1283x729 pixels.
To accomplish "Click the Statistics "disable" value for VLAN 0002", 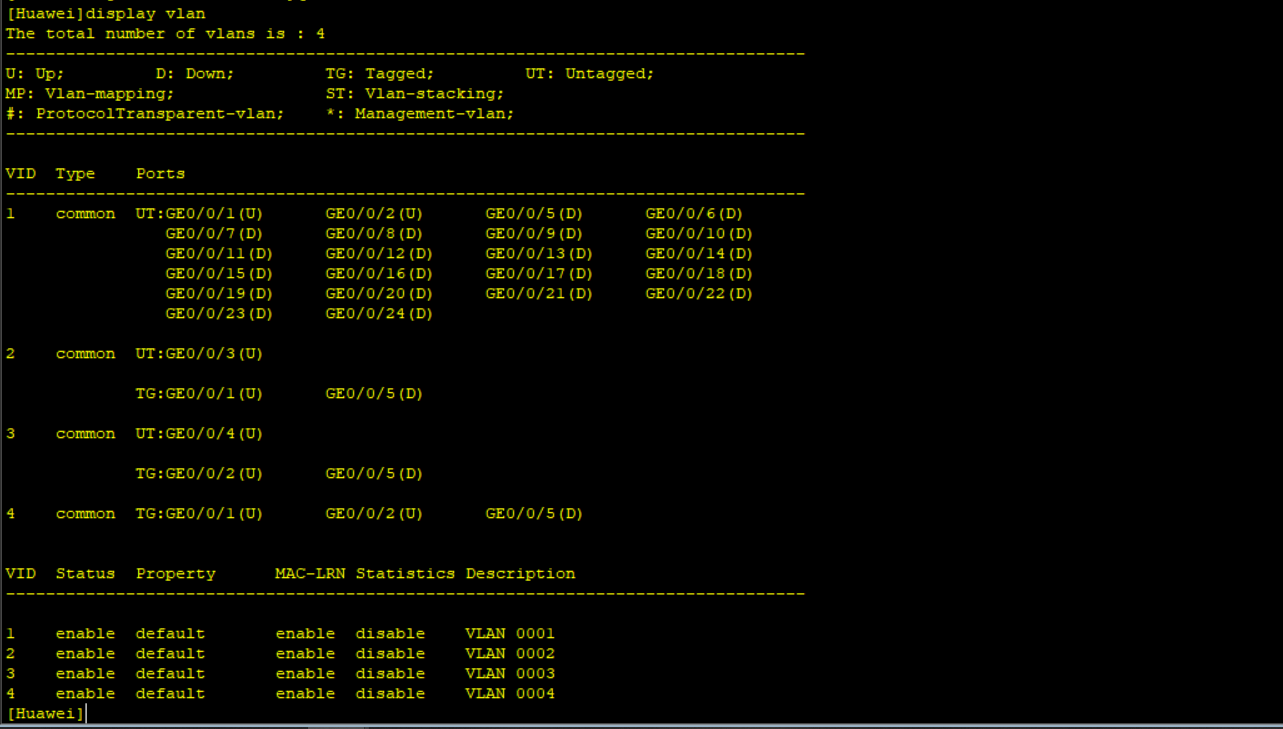I will tap(390, 653).
